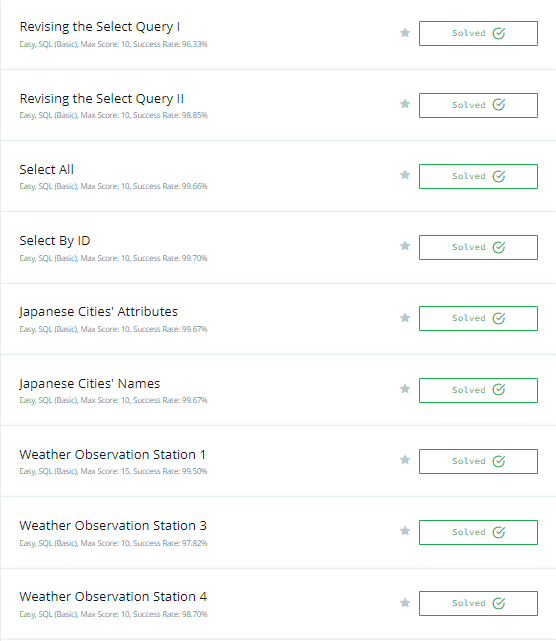Toggle the star for Weather Observation Station 3

coord(405,531)
